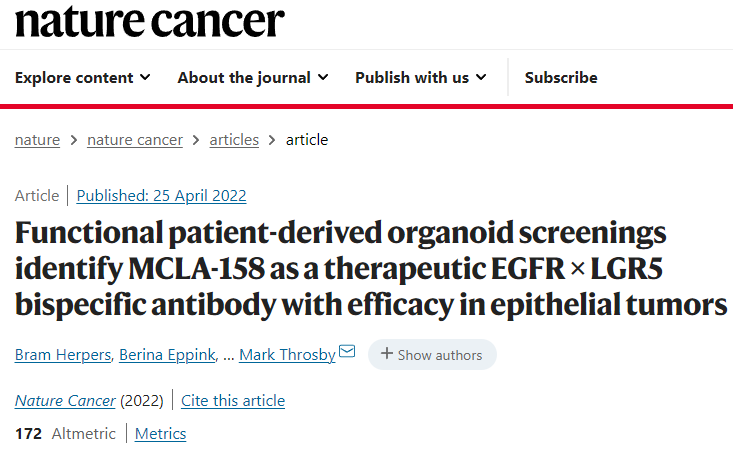Click chevron arrow next to About the journal
This screenshot has width=733, height=450.
point(323,77)
